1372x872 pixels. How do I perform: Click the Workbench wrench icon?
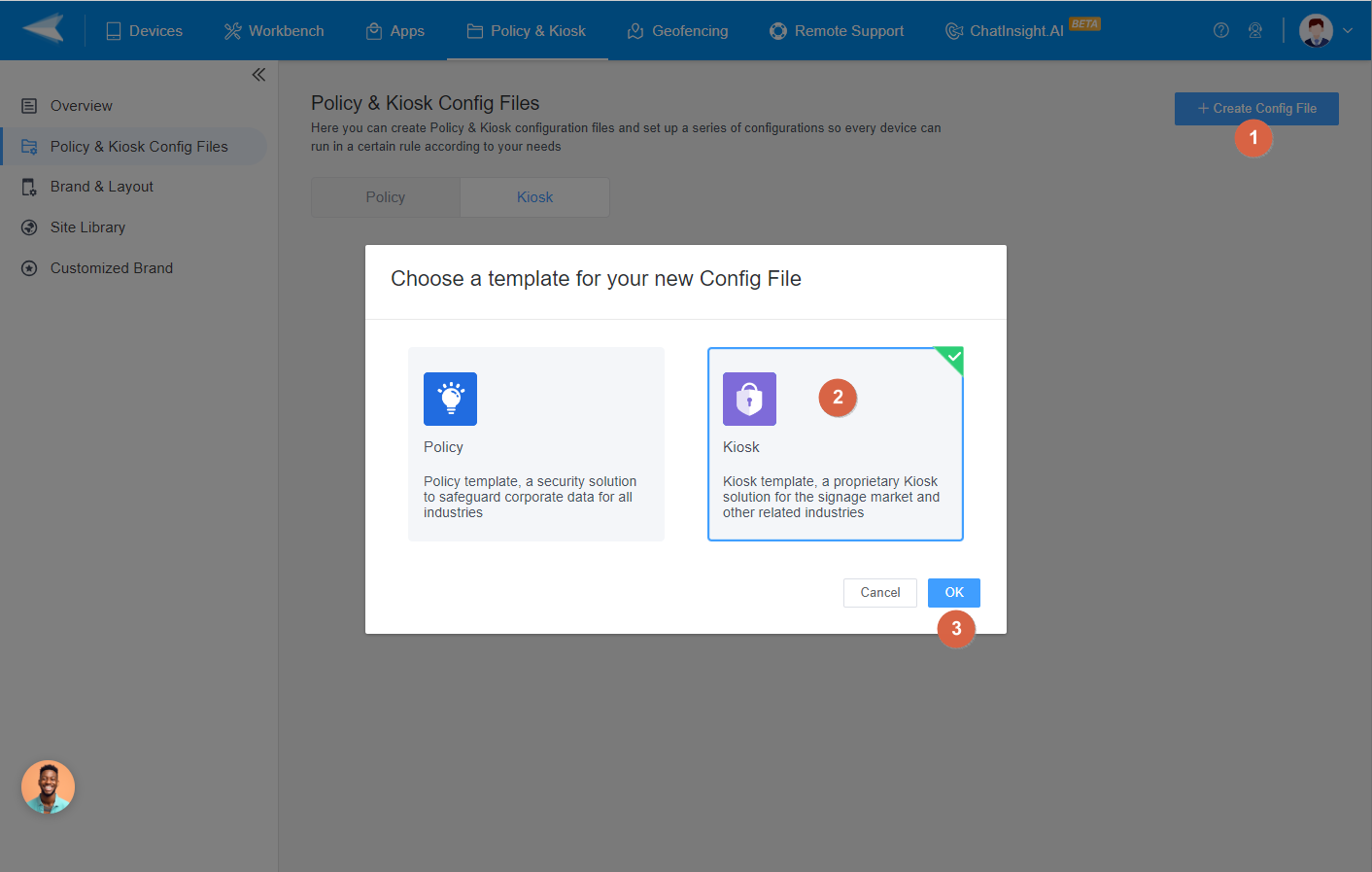tap(230, 30)
